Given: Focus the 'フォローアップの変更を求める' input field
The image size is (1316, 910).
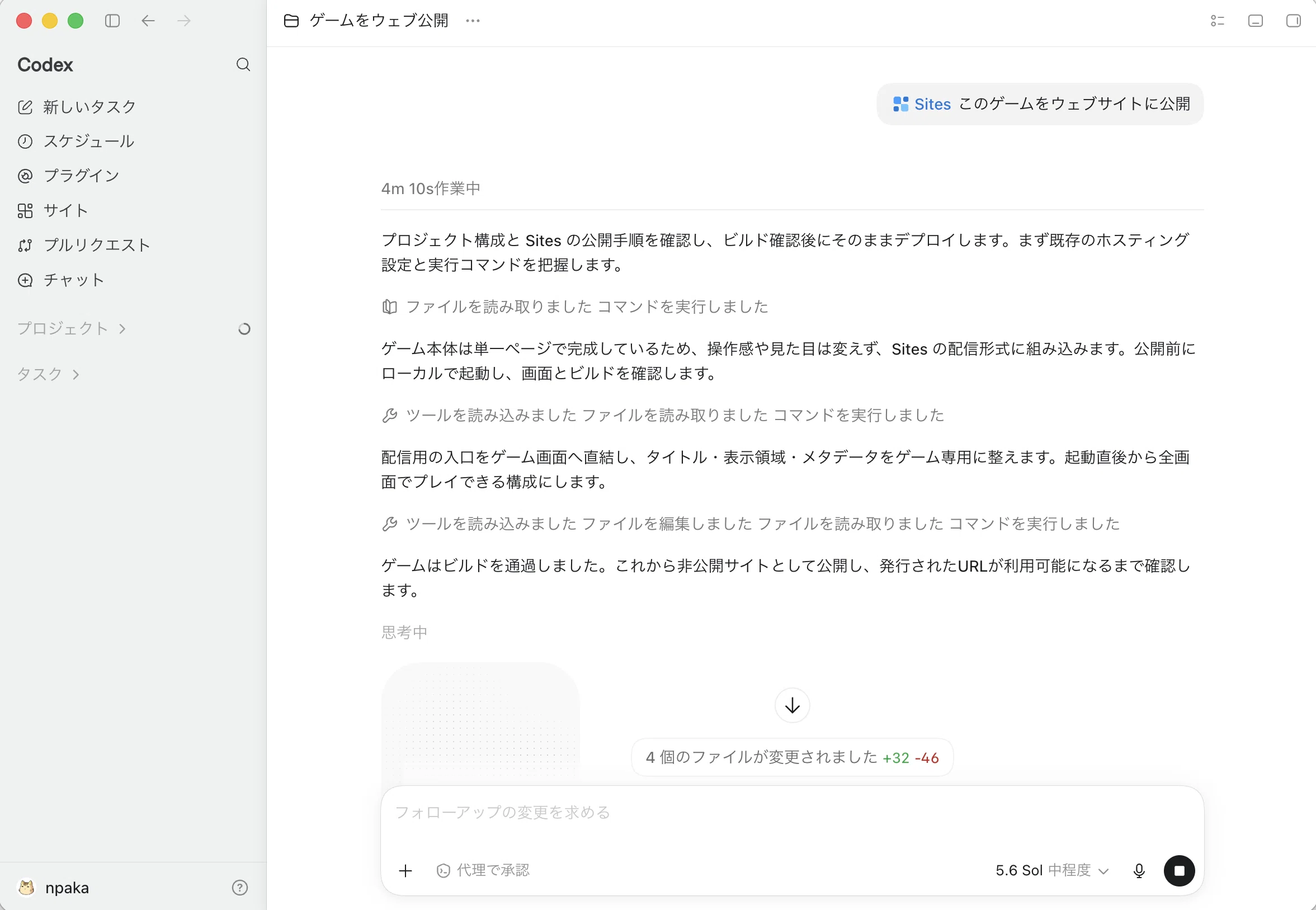Looking at the screenshot, I should coord(792,813).
